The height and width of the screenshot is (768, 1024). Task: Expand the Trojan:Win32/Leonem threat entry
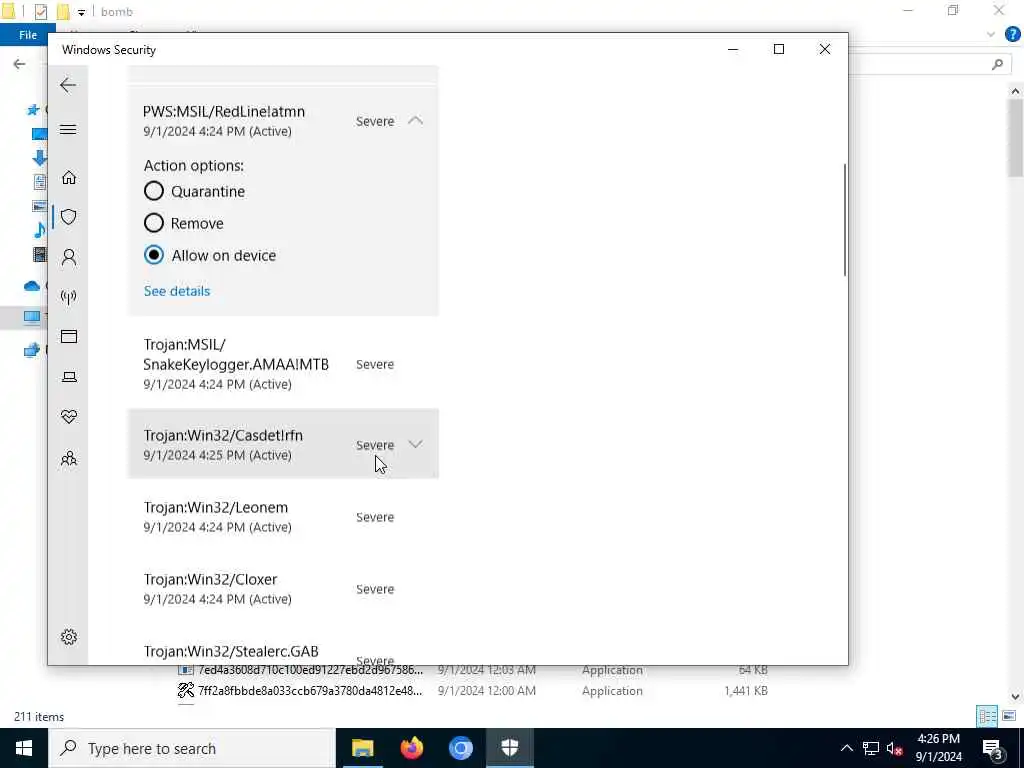[283, 517]
